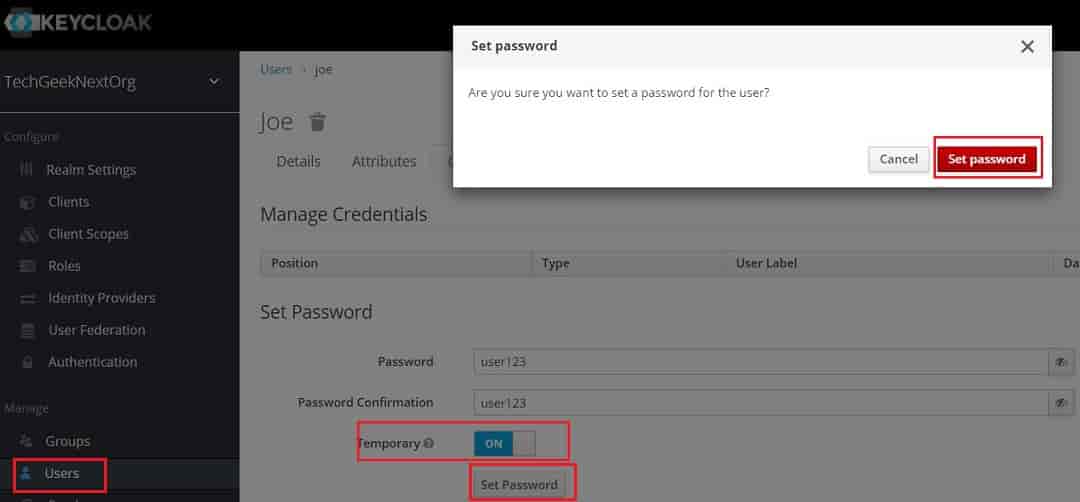Close the Set password dialog with X
1080x502 pixels.
coord(1027,47)
